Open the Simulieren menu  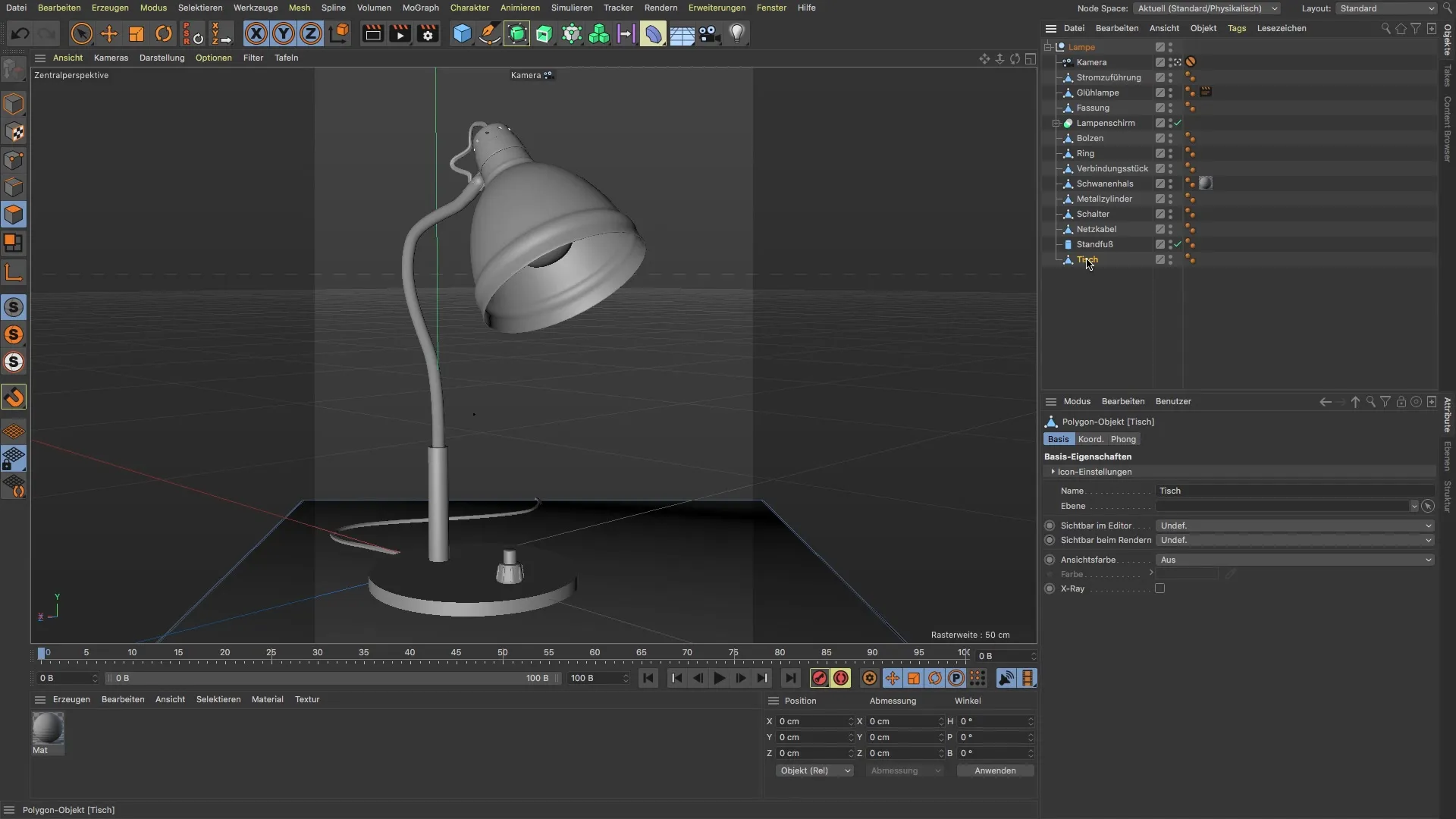[572, 8]
